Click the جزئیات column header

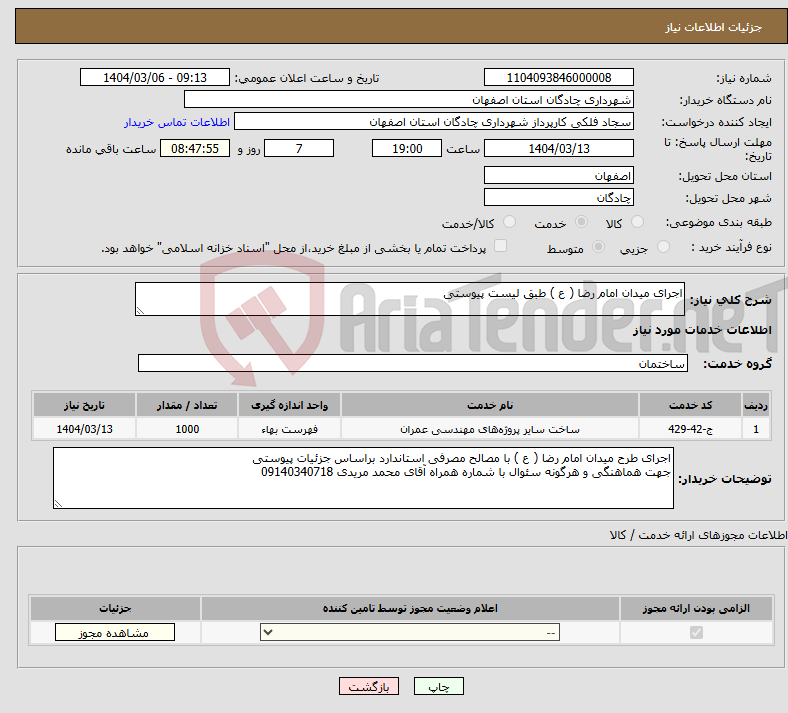click(x=115, y=608)
